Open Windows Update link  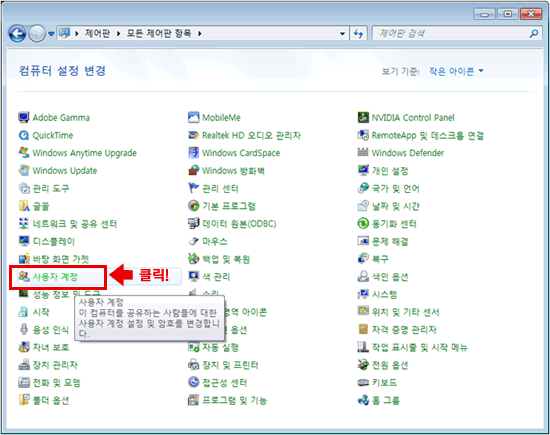[65, 170]
